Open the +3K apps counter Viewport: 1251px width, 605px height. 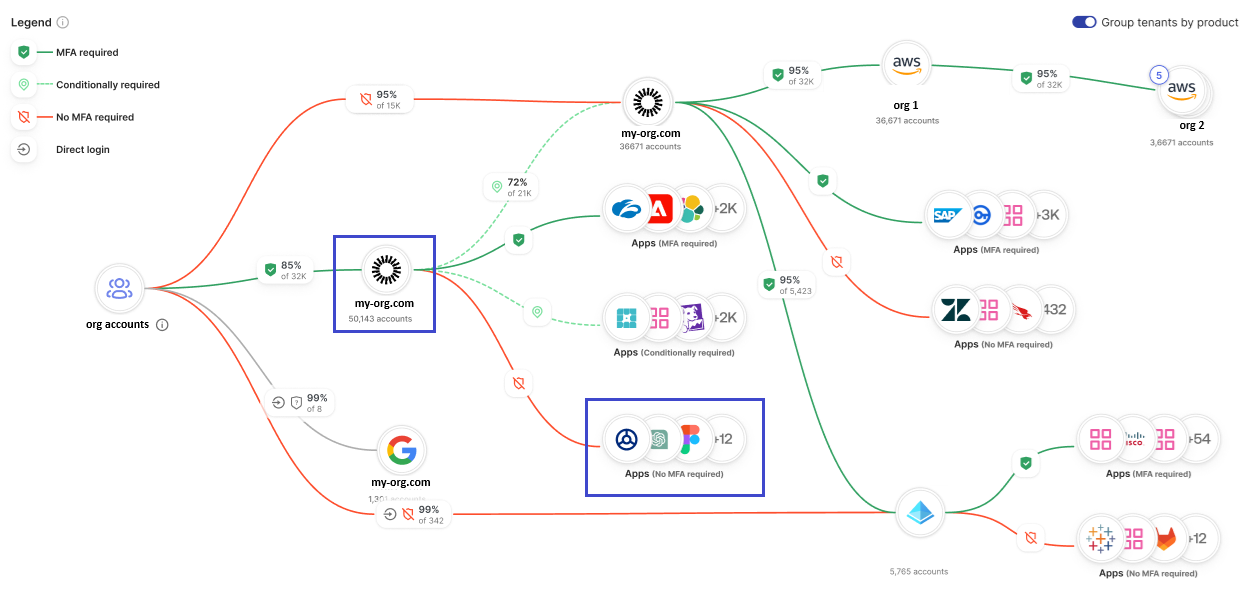click(x=1047, y=214)
